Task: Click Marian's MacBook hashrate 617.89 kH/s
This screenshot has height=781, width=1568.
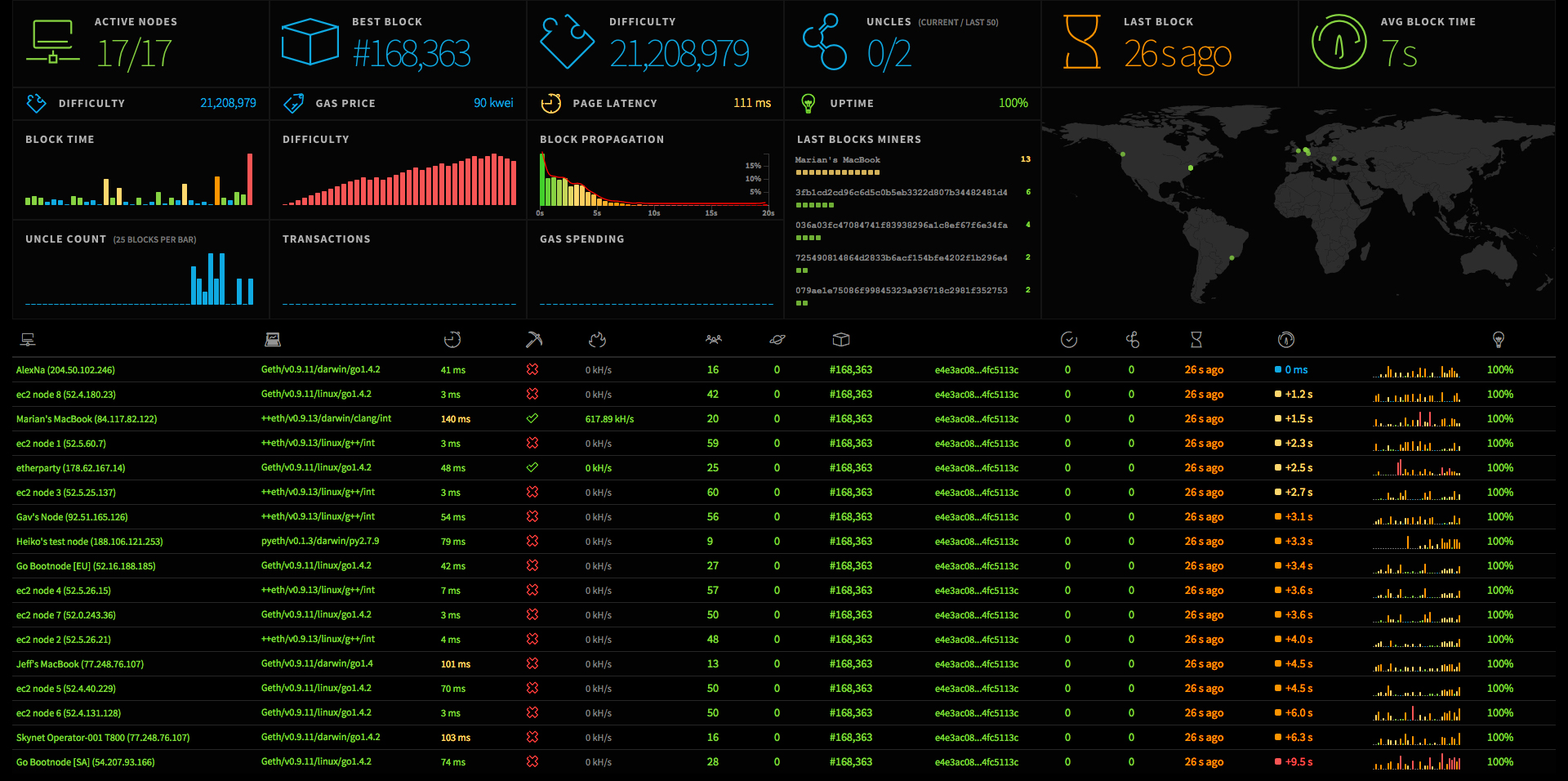Action: [609, 419]
